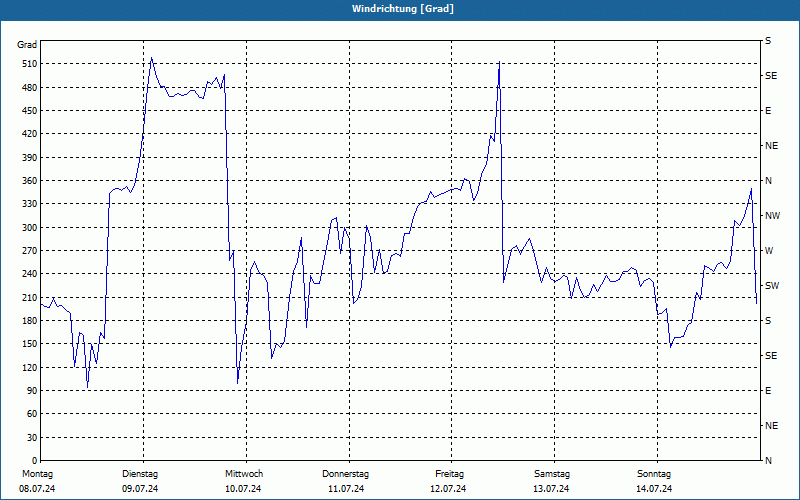The height and width of the screenshot is (500, 800).
Task: Click the 'NW' compass label on right axis
Action: (772, 216)
